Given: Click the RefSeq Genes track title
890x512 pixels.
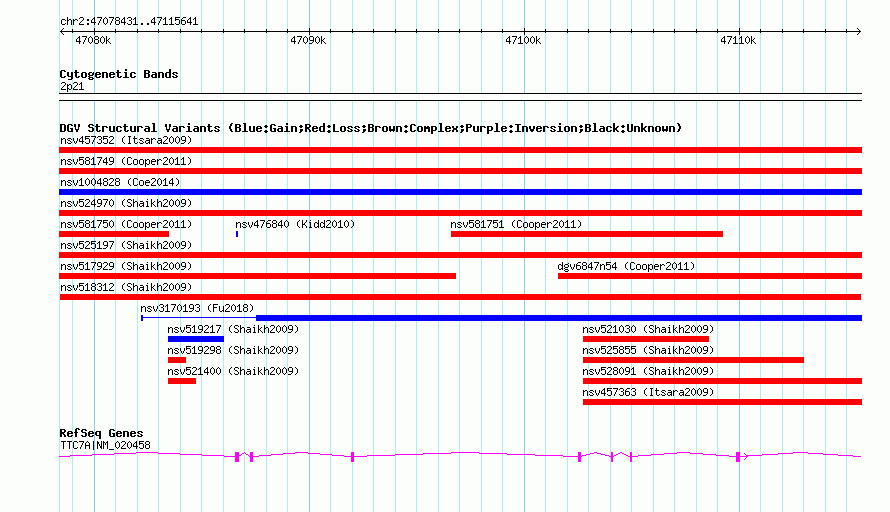Looking at the screenshot, I should point(101,433).
